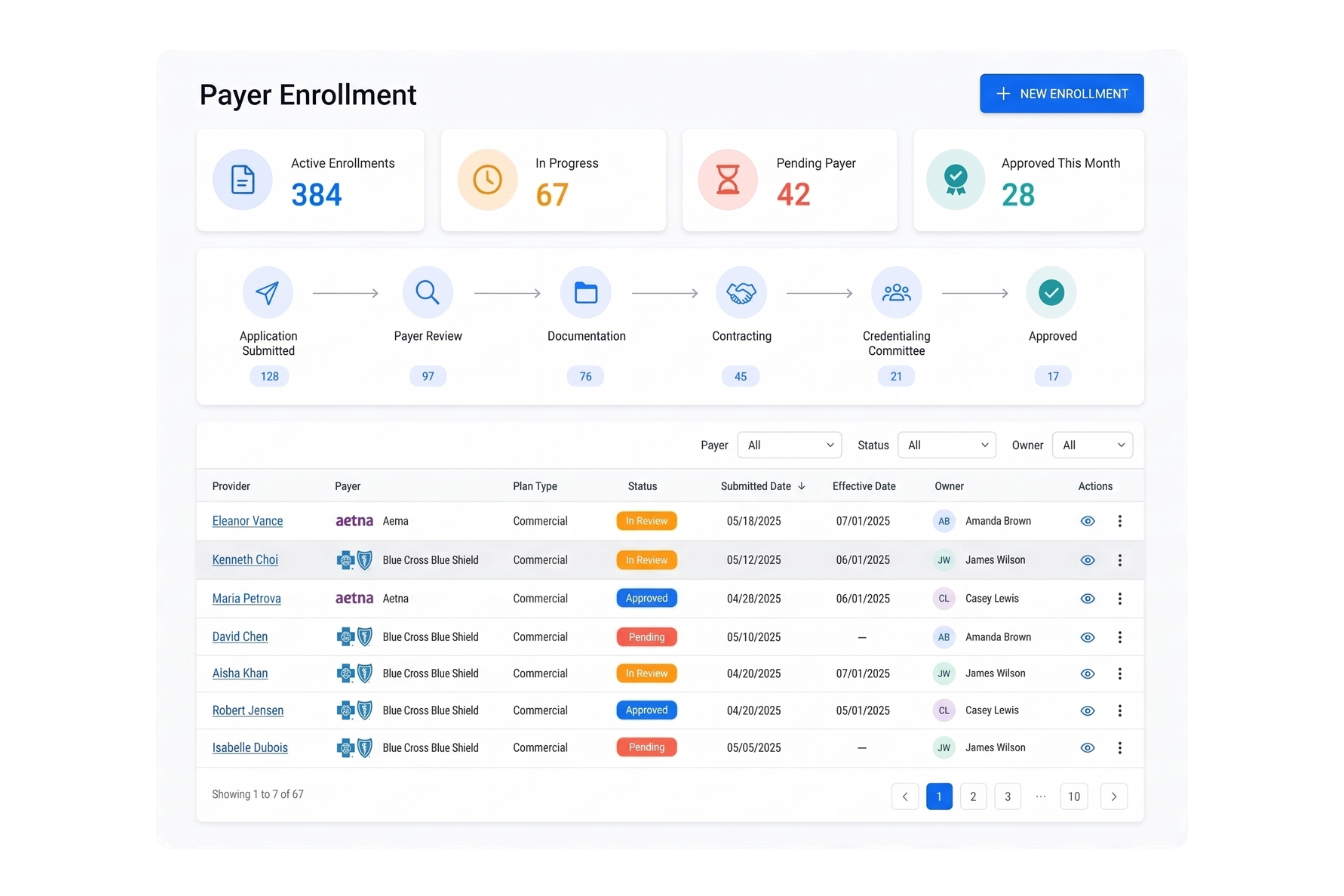Click the Provider column header
This screenshot has height=896, width=1344.
(x=231, y=486)
